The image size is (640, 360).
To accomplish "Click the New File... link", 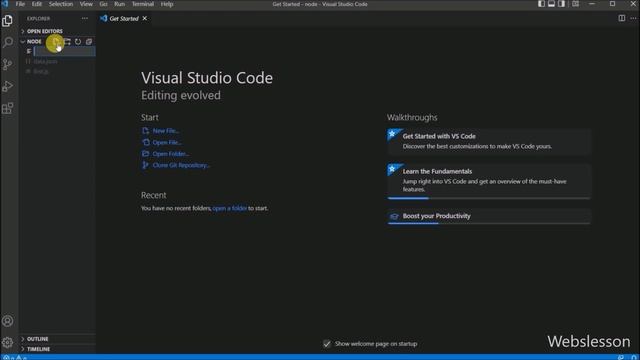I will click(x=166, y=131).
